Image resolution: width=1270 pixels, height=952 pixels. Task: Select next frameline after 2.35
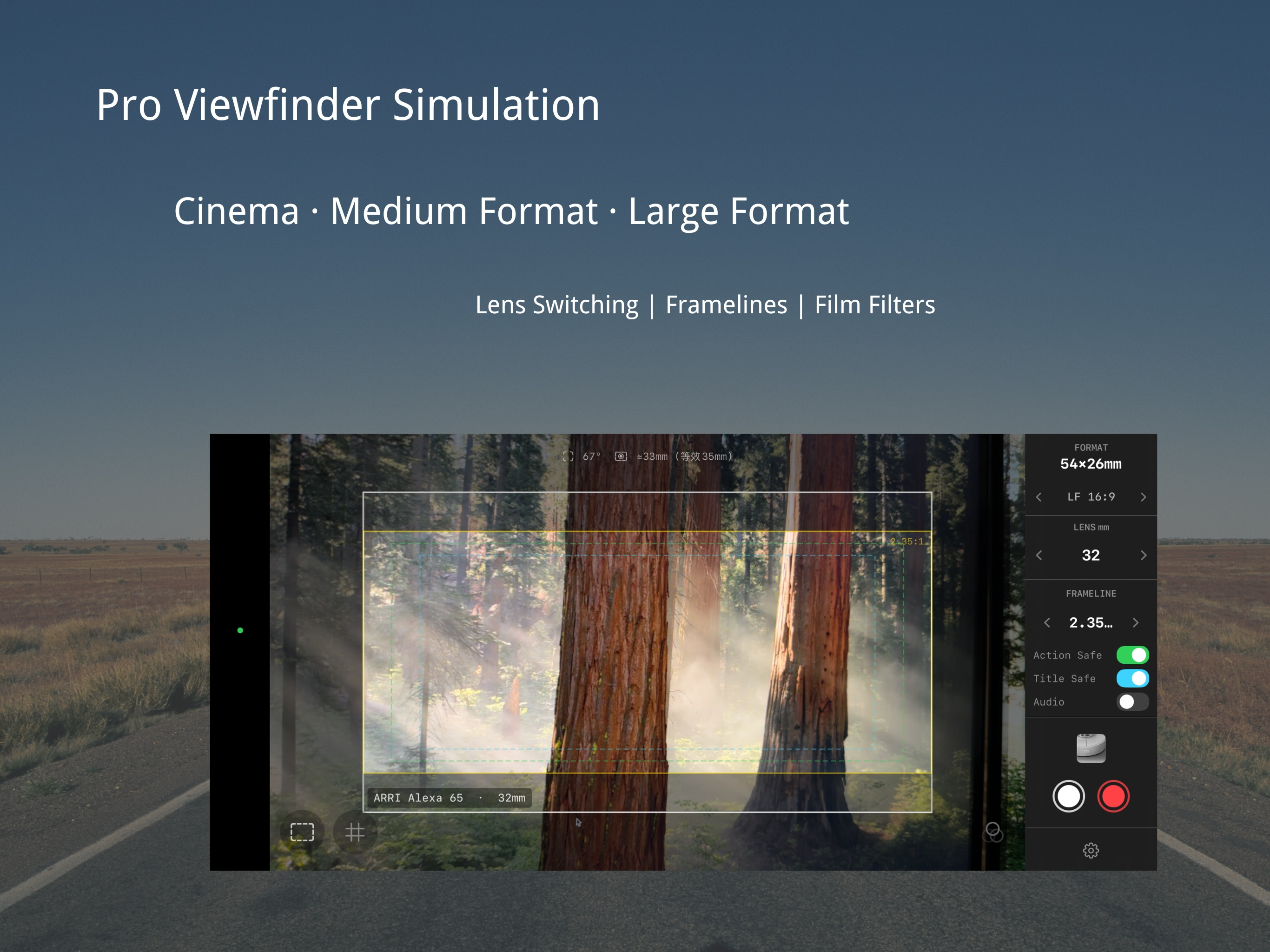point(1135,623)
